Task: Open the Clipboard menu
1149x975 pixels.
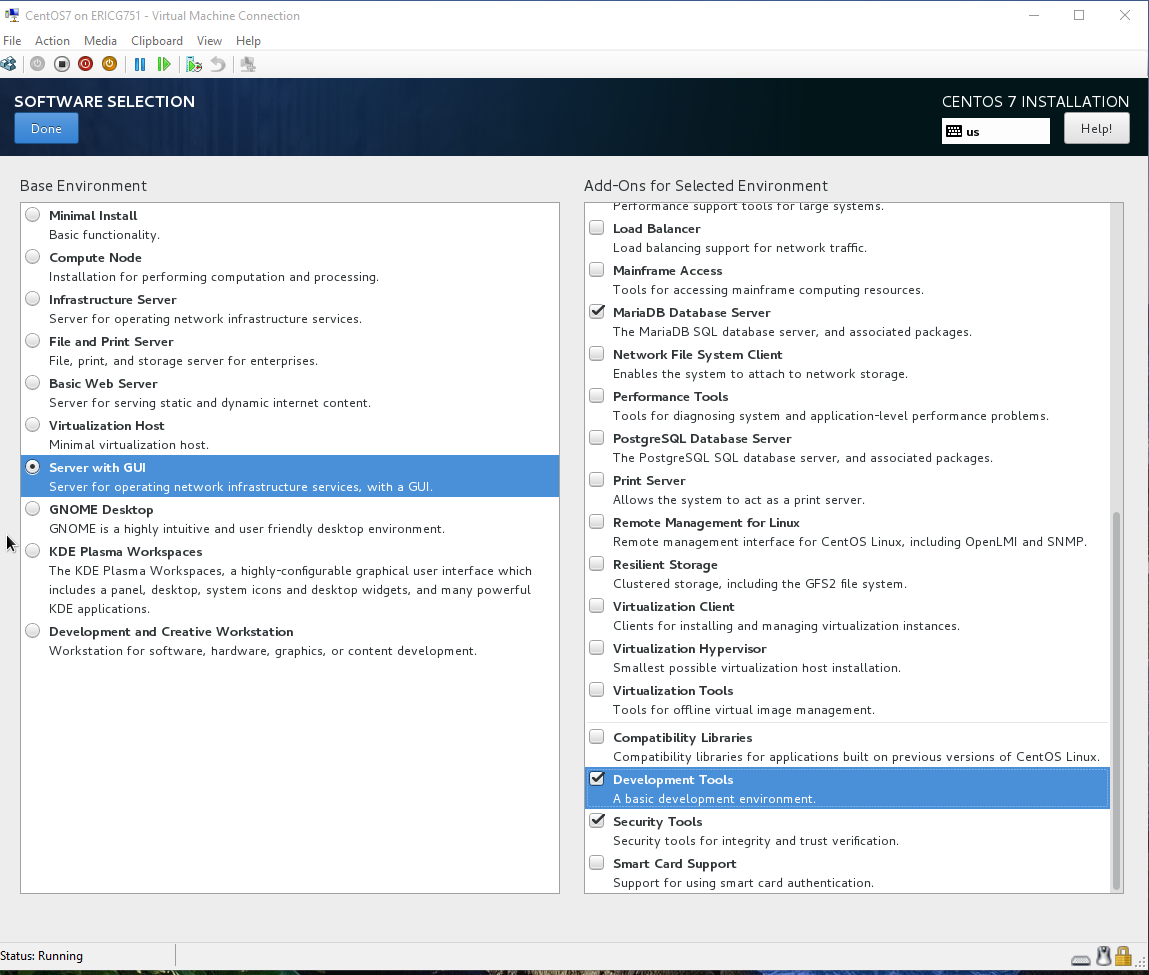Action: [157, 41]
